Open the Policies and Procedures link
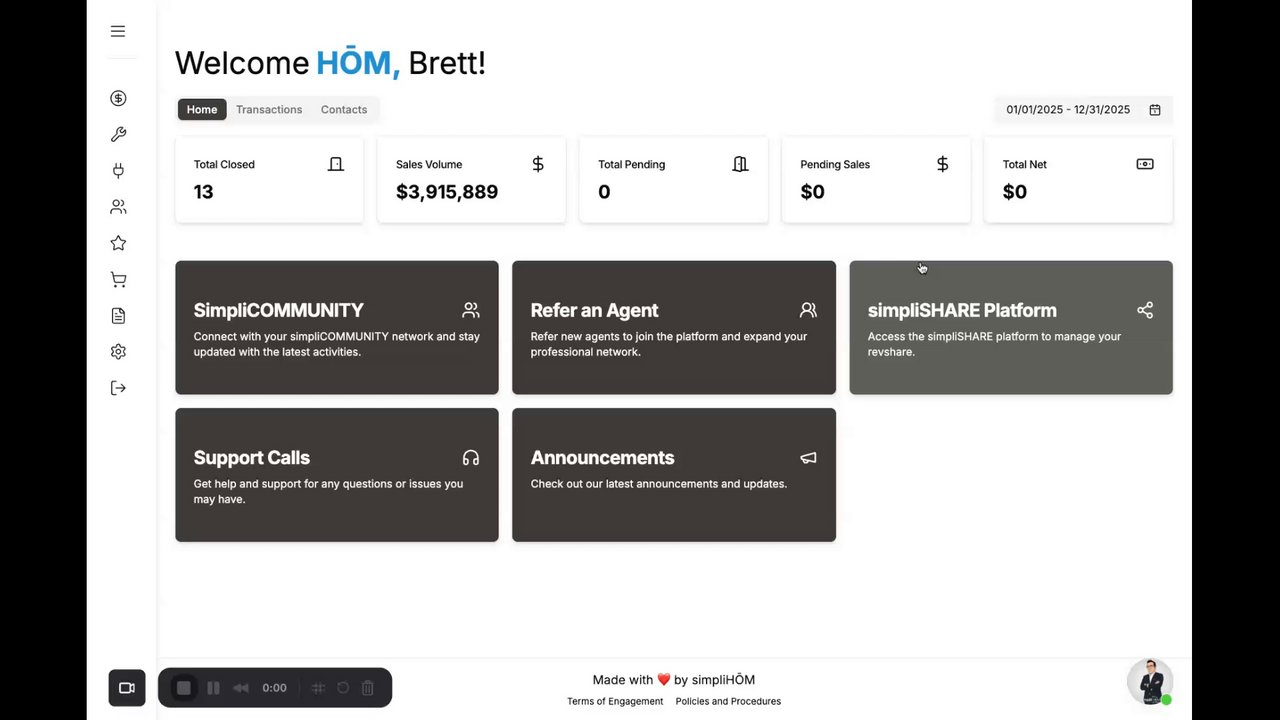 click(x=728, y=701)
